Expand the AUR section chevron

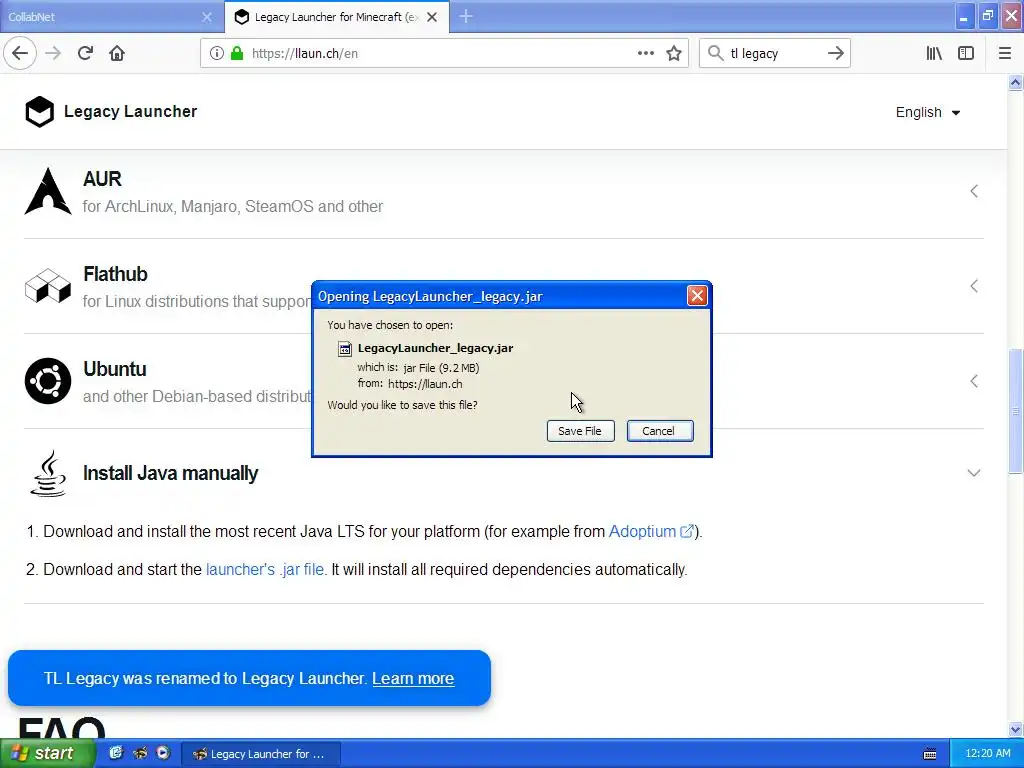pos(974,191)
